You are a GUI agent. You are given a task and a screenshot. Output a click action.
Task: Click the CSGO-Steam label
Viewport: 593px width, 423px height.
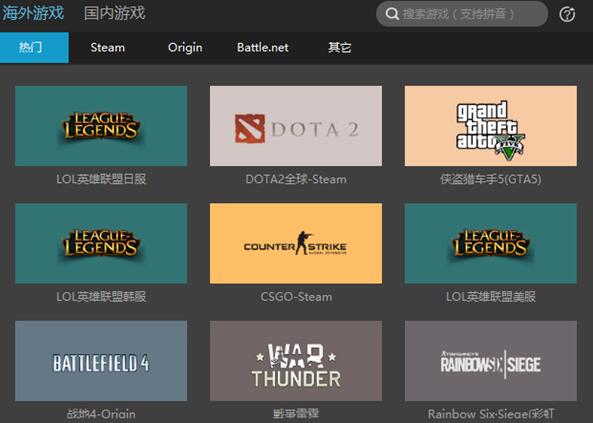point(296,297)
